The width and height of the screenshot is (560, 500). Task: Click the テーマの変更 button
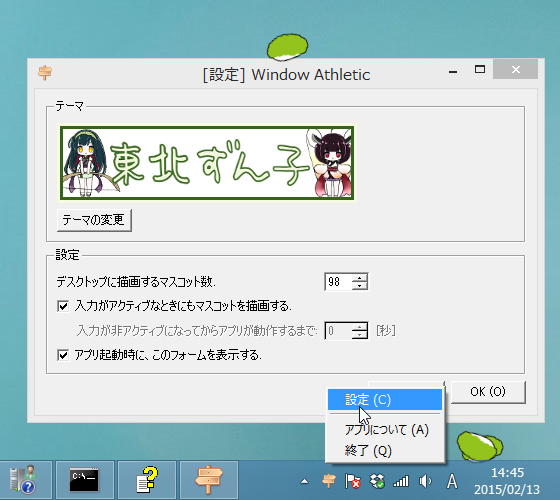tap(94, 220)
